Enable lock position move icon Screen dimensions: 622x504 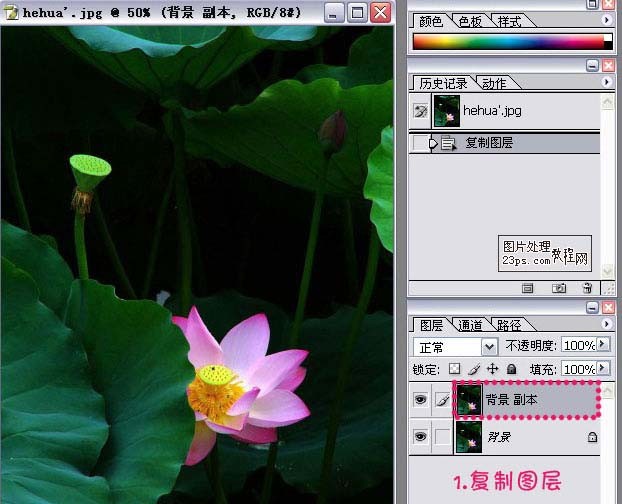point(492,369)
